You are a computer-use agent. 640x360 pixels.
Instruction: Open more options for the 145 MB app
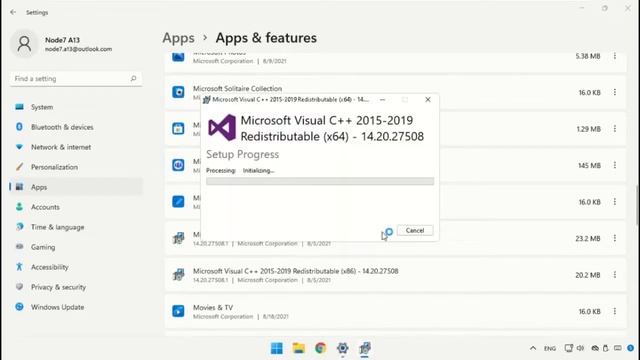click(x=615, y=165)
